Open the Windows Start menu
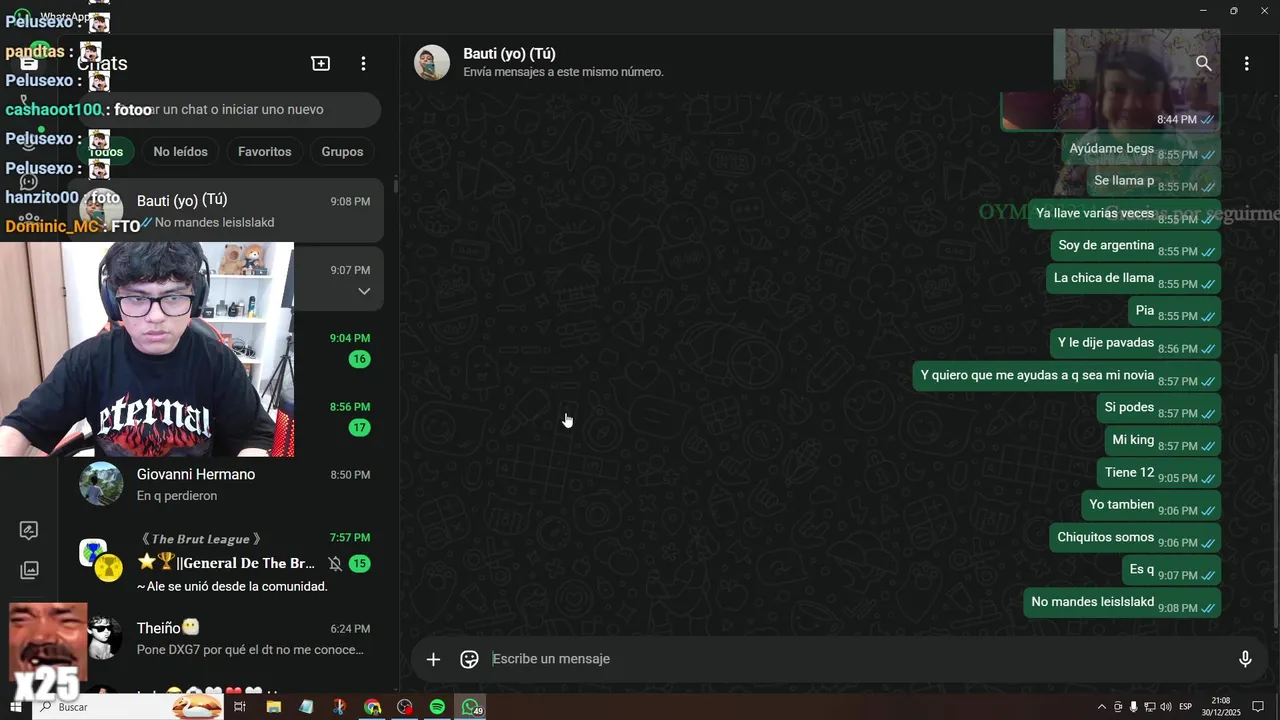This screenshot has width=1280, height=720. tap(15, 707)
